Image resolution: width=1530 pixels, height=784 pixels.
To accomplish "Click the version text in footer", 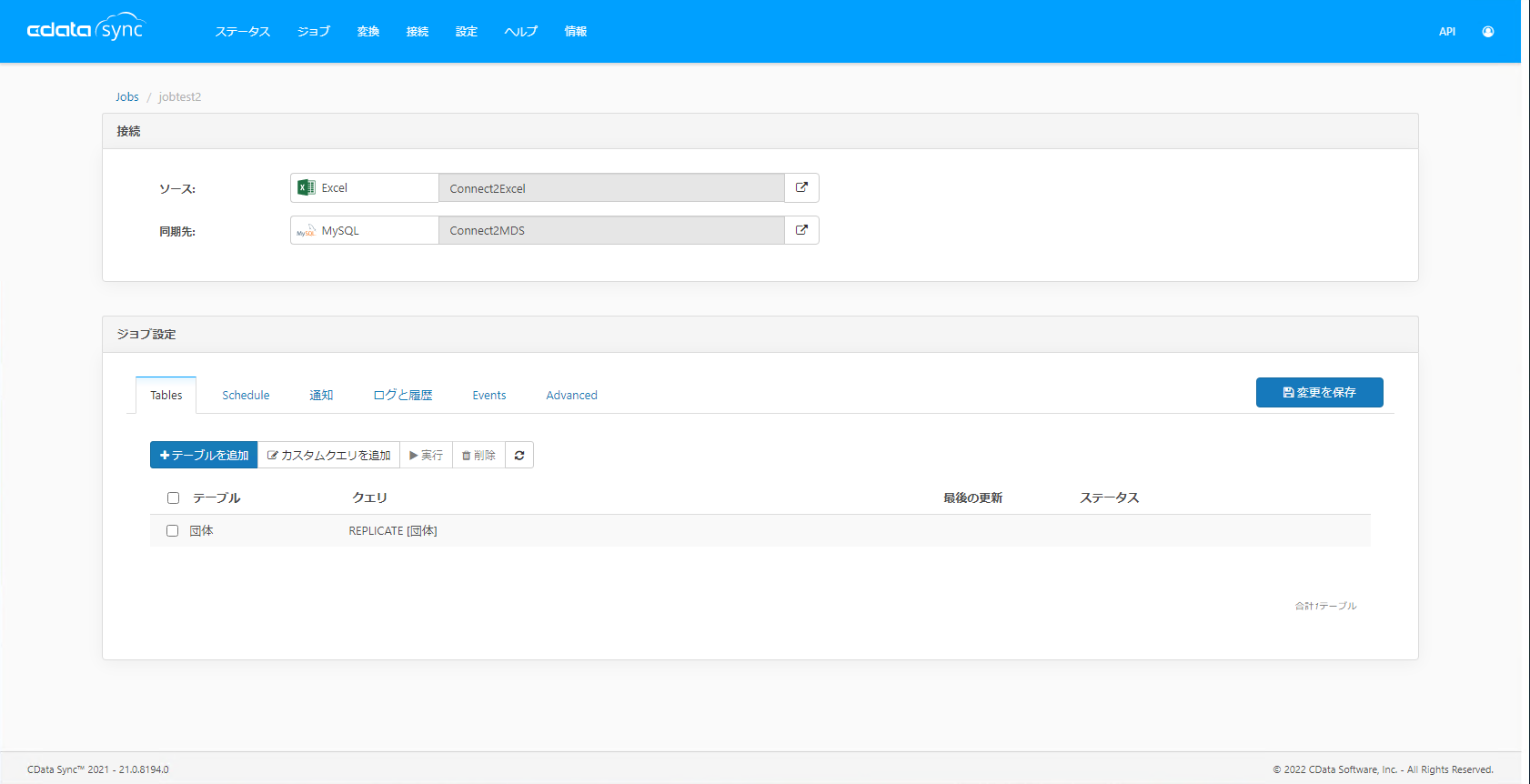I will [x=98, y=769].
